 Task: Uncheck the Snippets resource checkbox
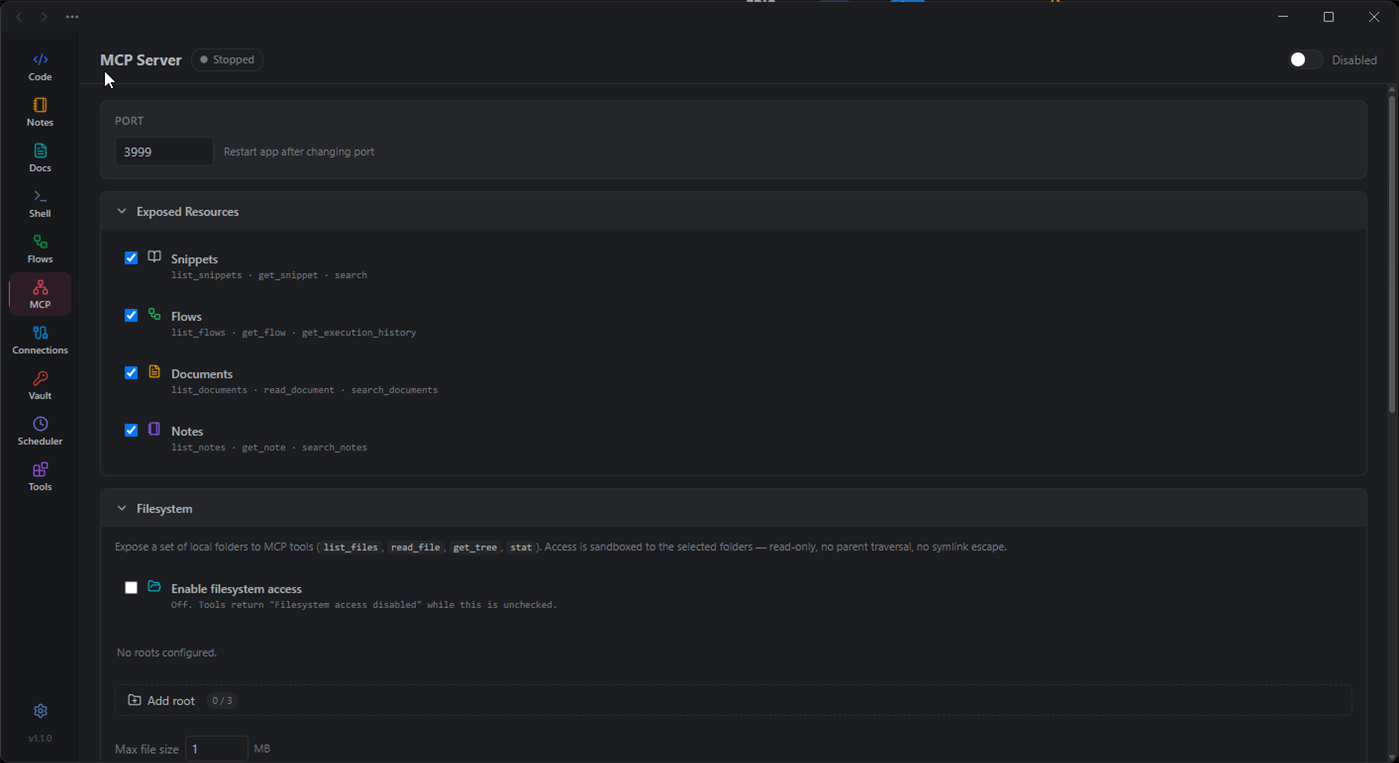[x=131, y=258]
